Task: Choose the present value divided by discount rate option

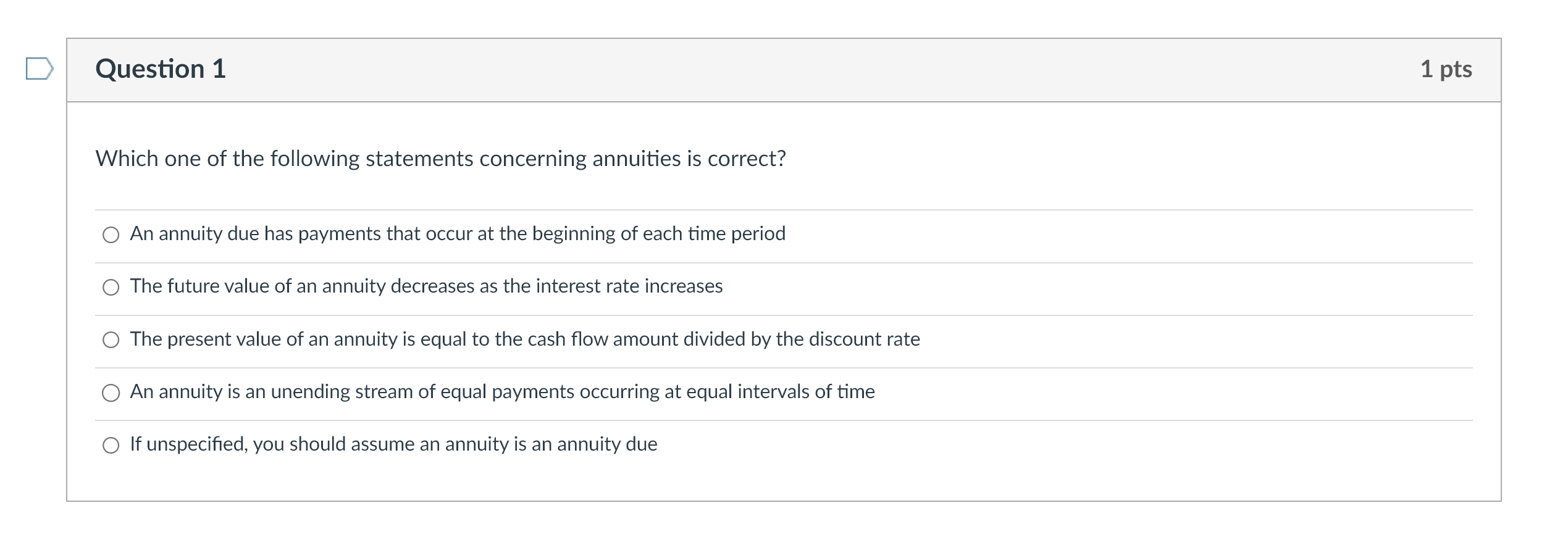Action: pos(111,339)
